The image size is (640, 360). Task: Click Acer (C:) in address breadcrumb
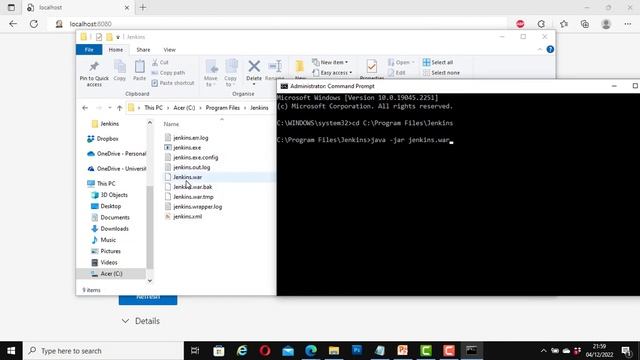point(184,108)
